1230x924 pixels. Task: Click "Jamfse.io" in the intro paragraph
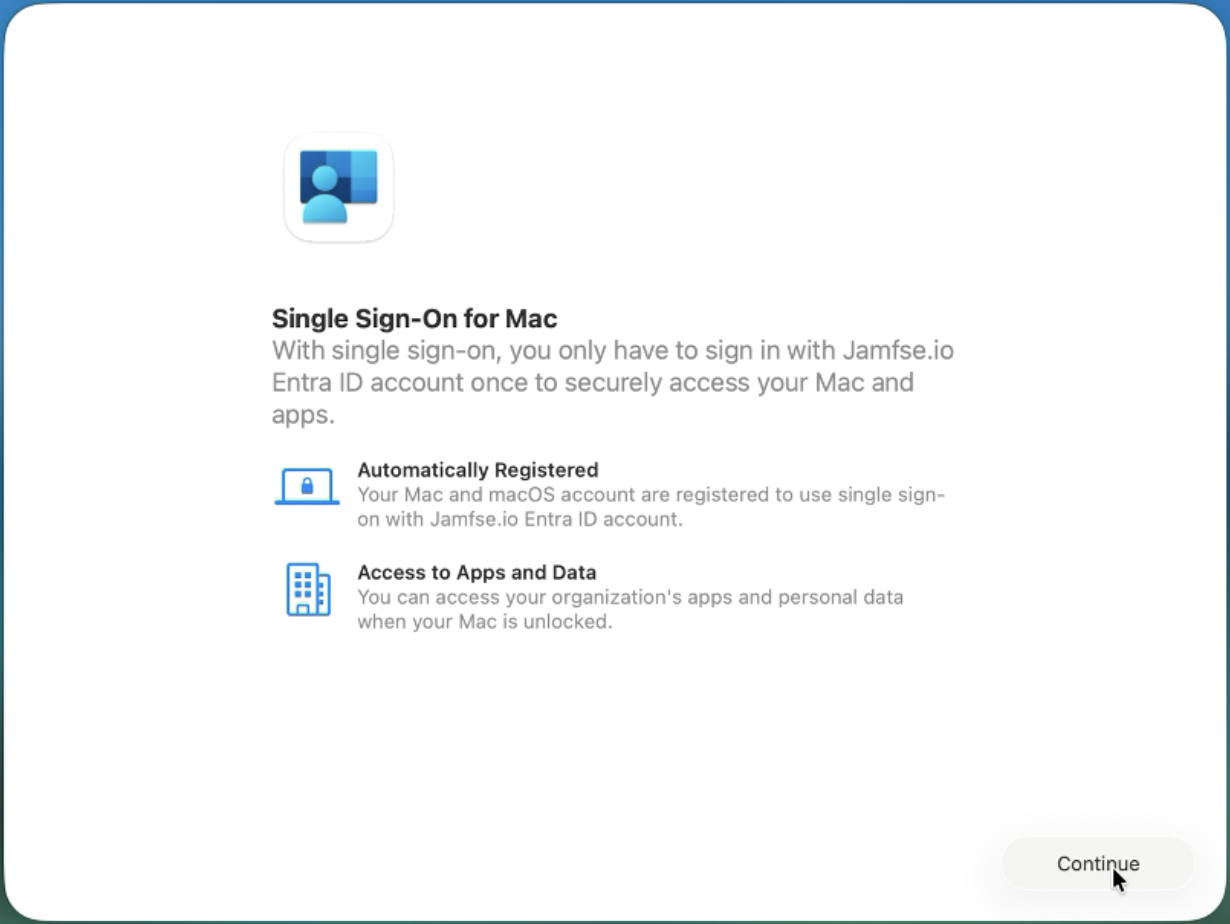897,351
